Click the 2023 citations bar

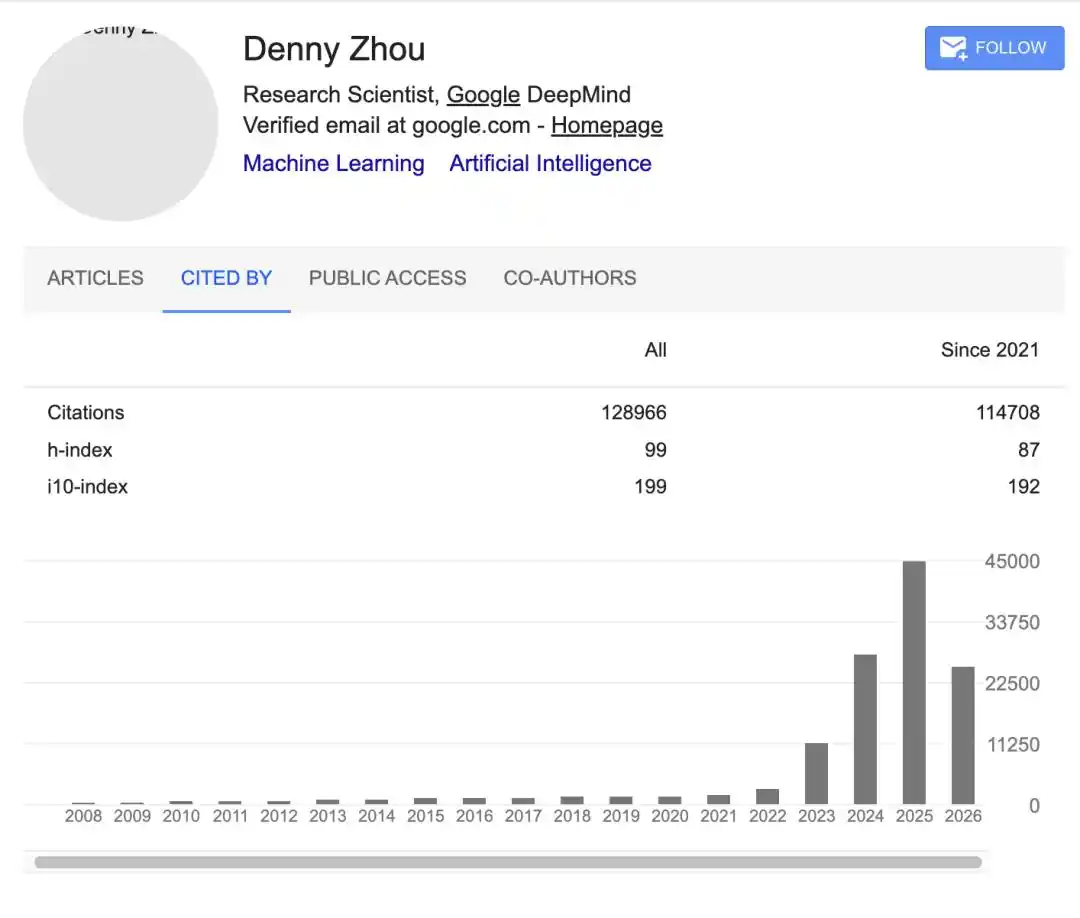[x=816, y=773]
